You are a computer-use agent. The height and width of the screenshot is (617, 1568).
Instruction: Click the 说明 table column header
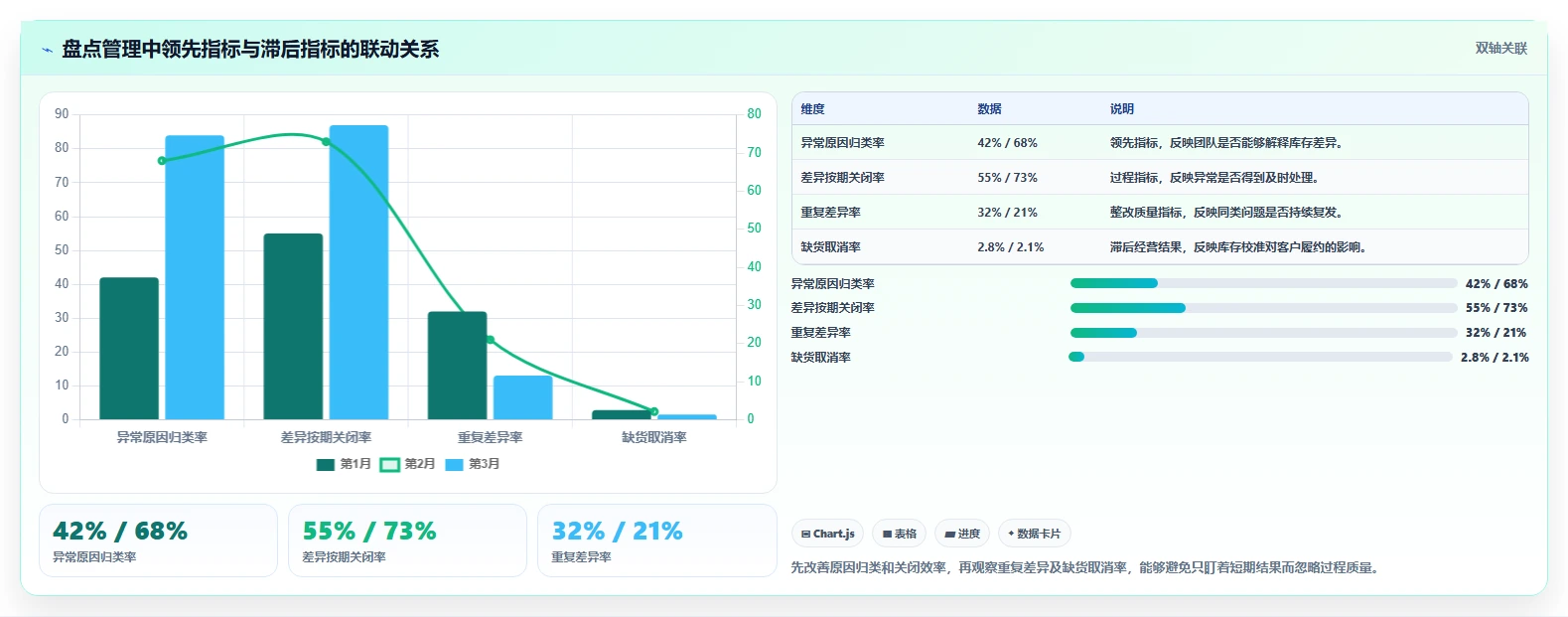[x=1122, y=109]
